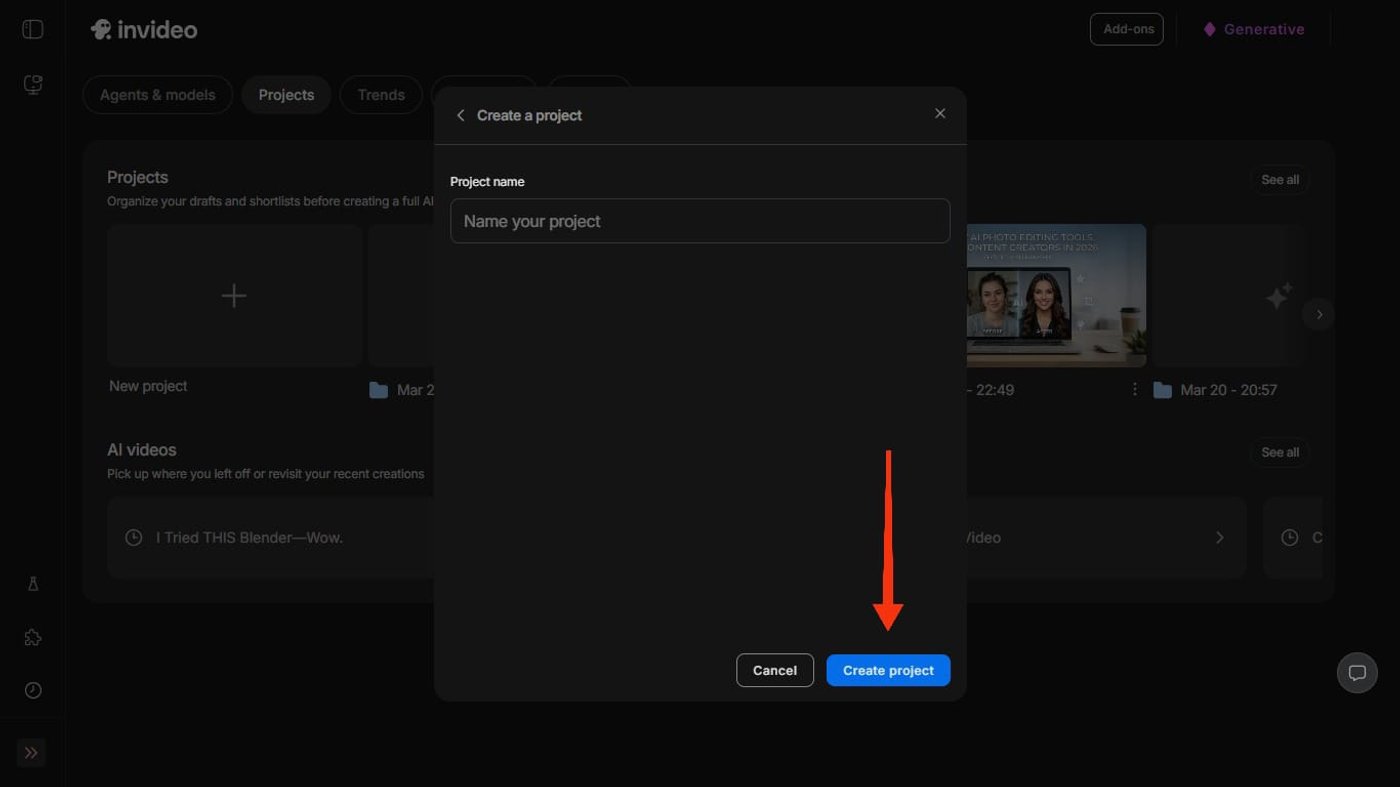The width and height of the screenshot is (1400, 787).
Task: Click the Cancel button
Action: click(775, 670)
